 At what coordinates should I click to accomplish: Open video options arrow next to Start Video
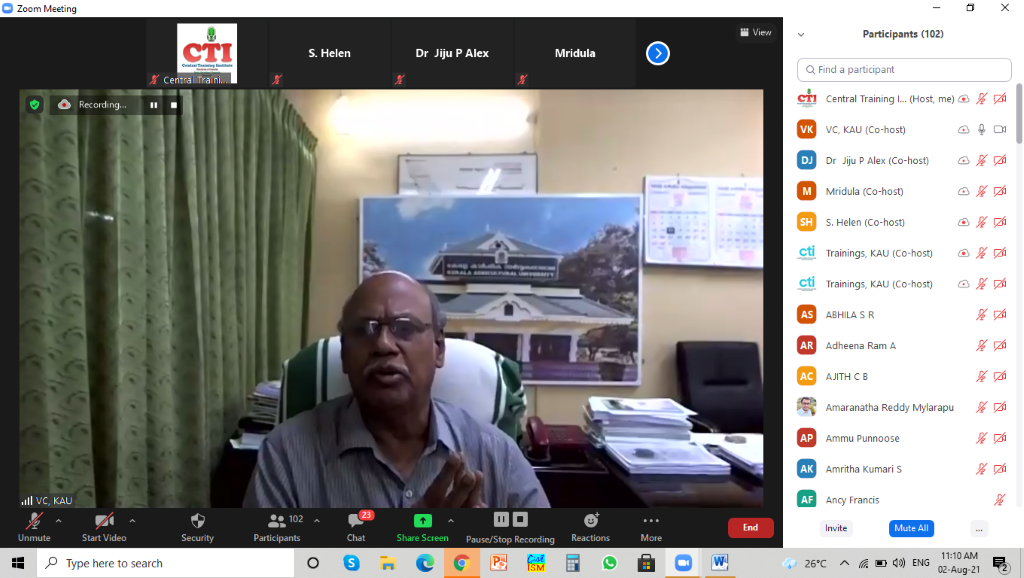coord(133,521)
